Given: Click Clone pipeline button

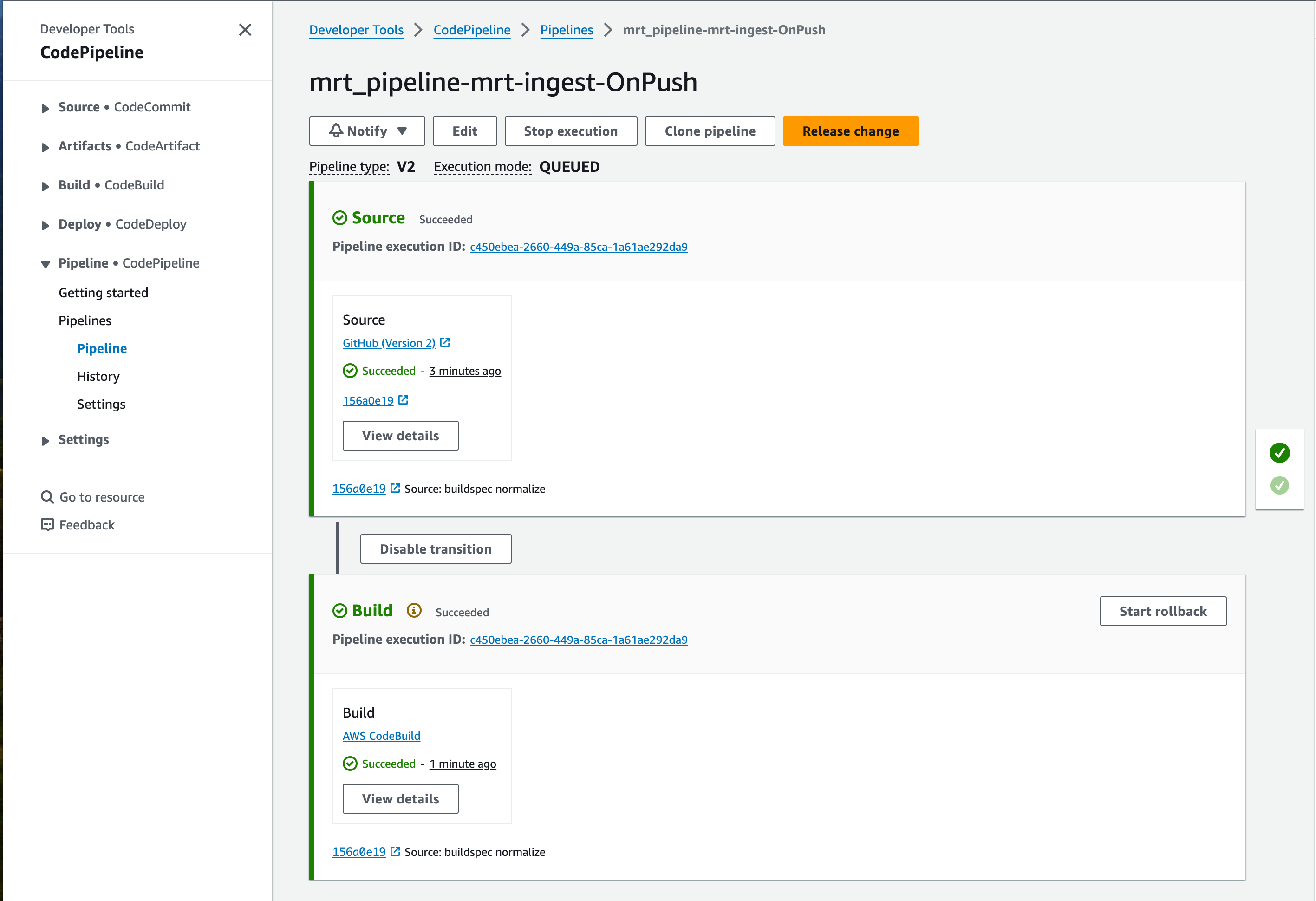Looking at the screenshot, I should [710, 131].
